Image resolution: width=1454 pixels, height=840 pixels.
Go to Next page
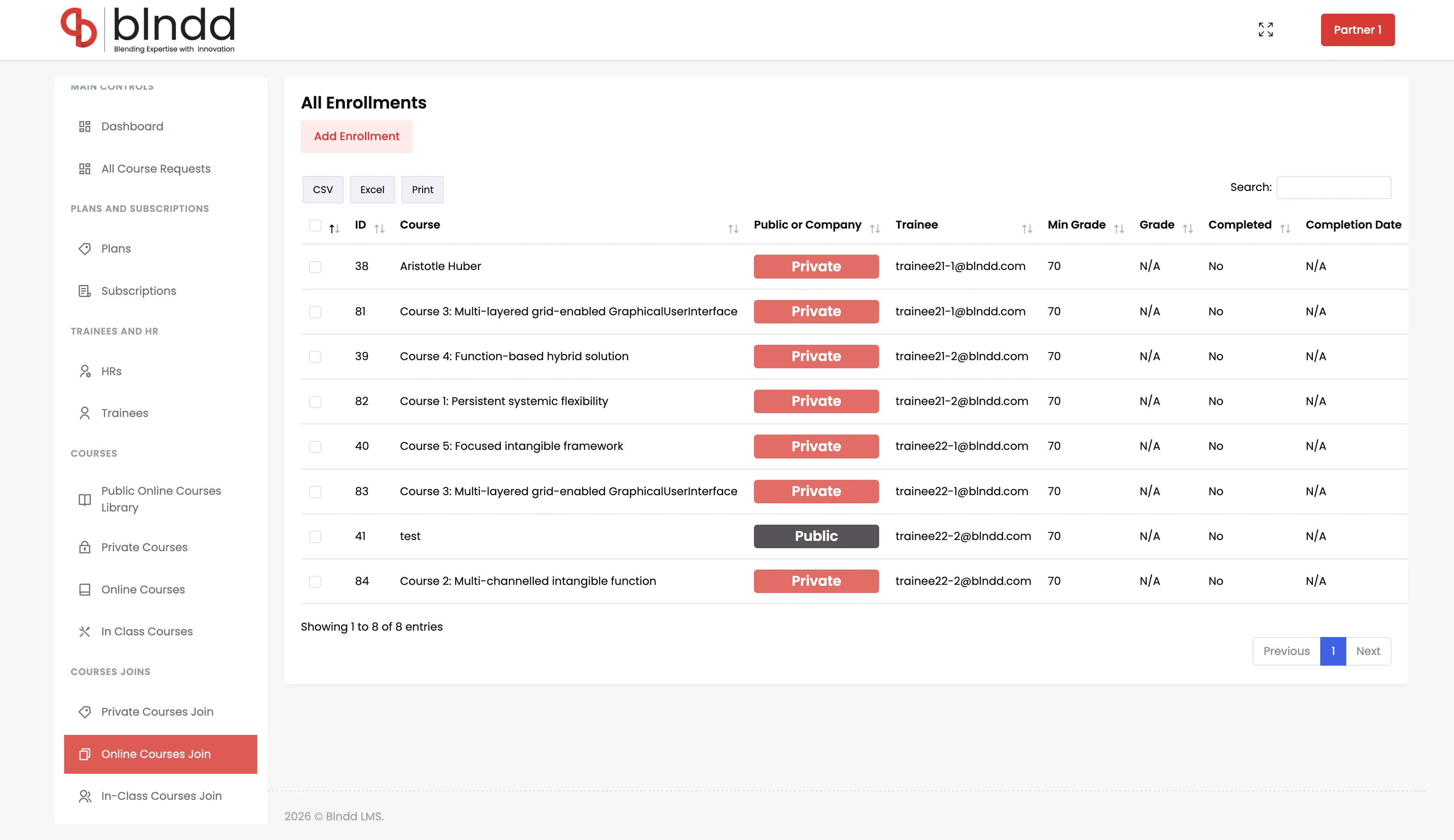[1368, 651]
